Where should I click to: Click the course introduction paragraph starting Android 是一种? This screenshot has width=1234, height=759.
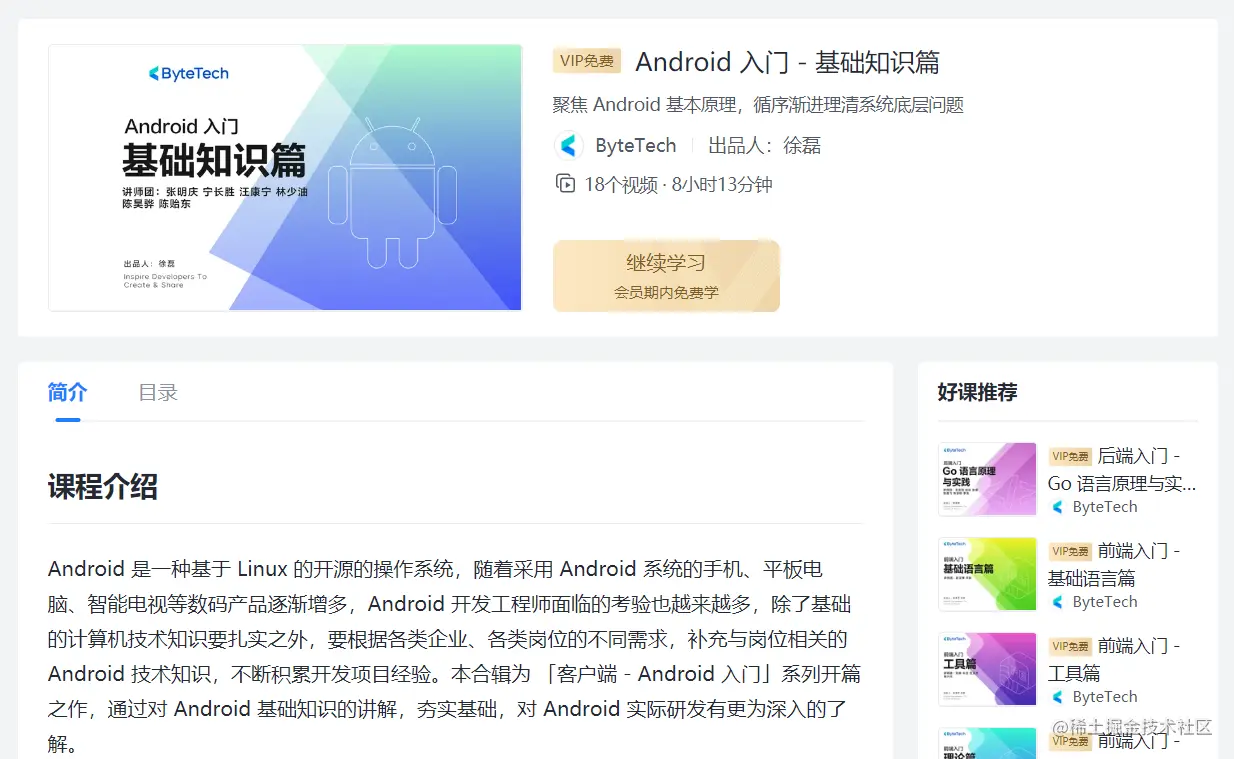coord(454,656)
